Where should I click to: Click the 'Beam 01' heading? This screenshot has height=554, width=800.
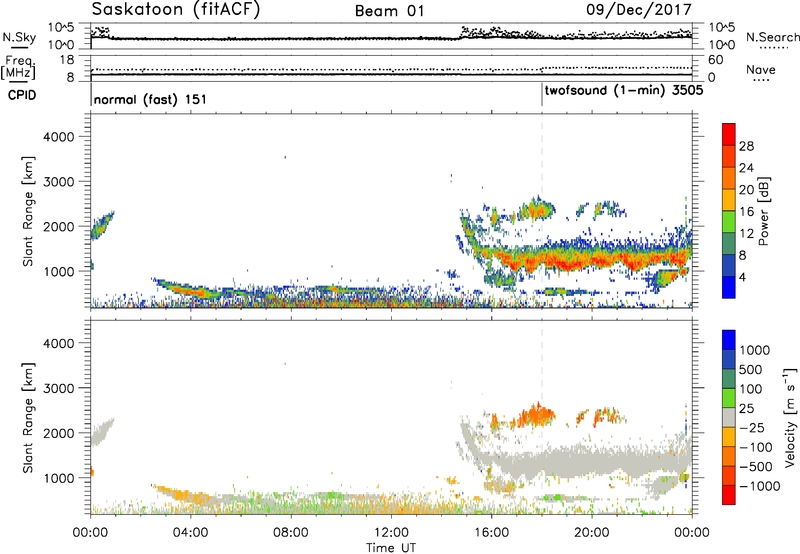[x=390, y=11]
